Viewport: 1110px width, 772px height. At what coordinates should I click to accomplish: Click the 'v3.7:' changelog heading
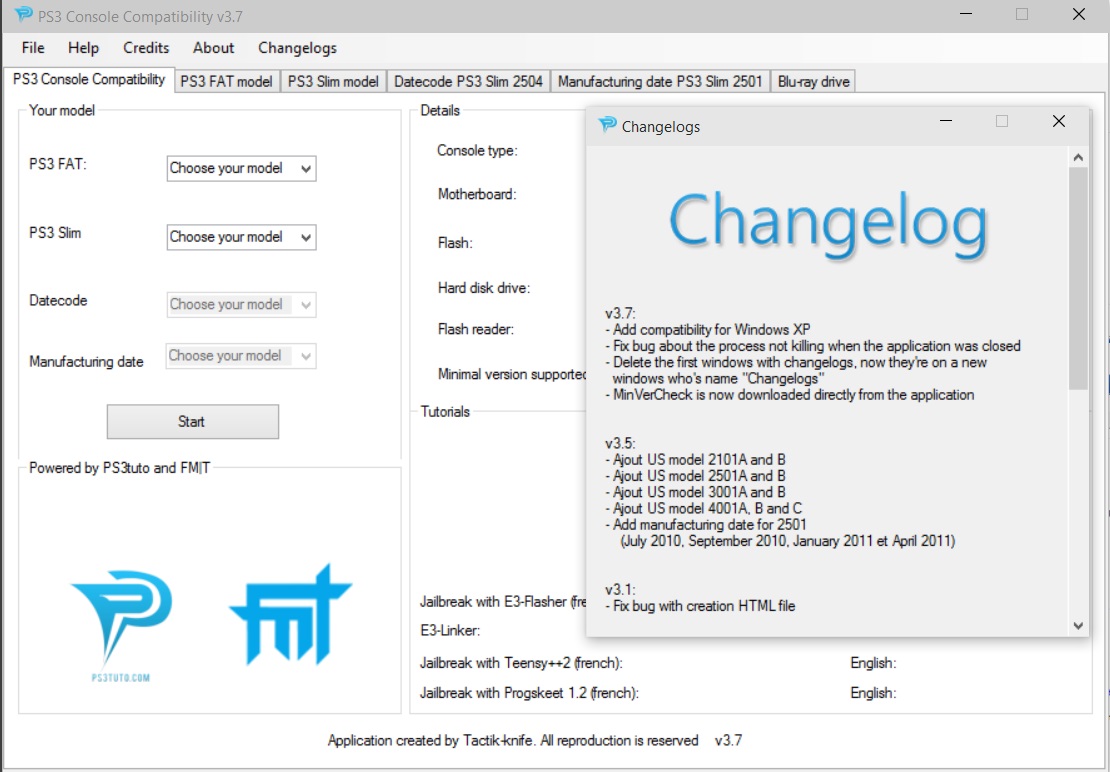coord(621,313)
